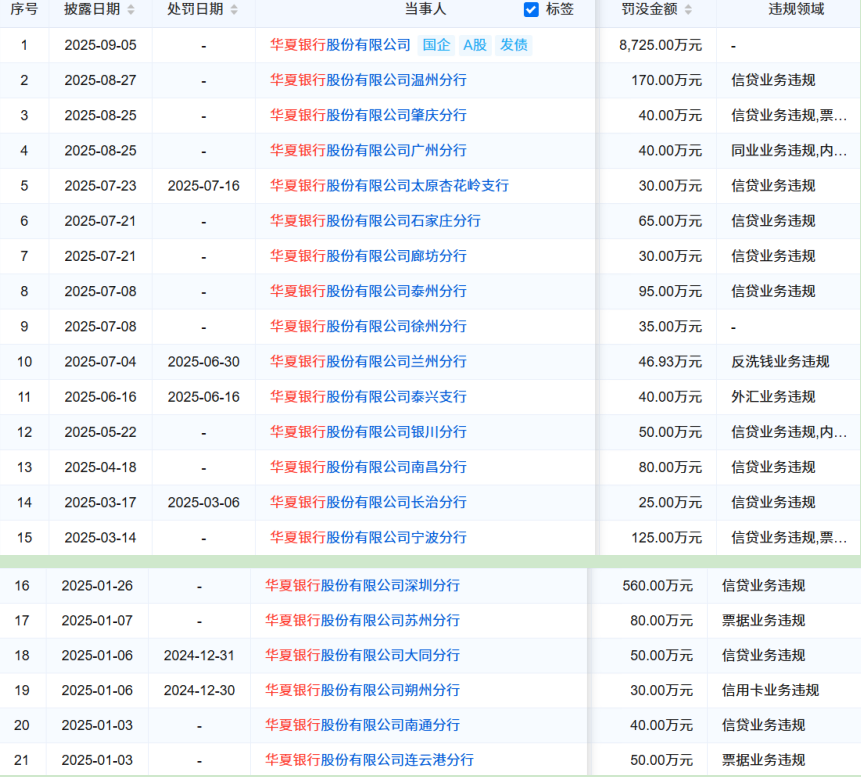
Task: Click penalty date 2025-06-30
Action: 204,361
